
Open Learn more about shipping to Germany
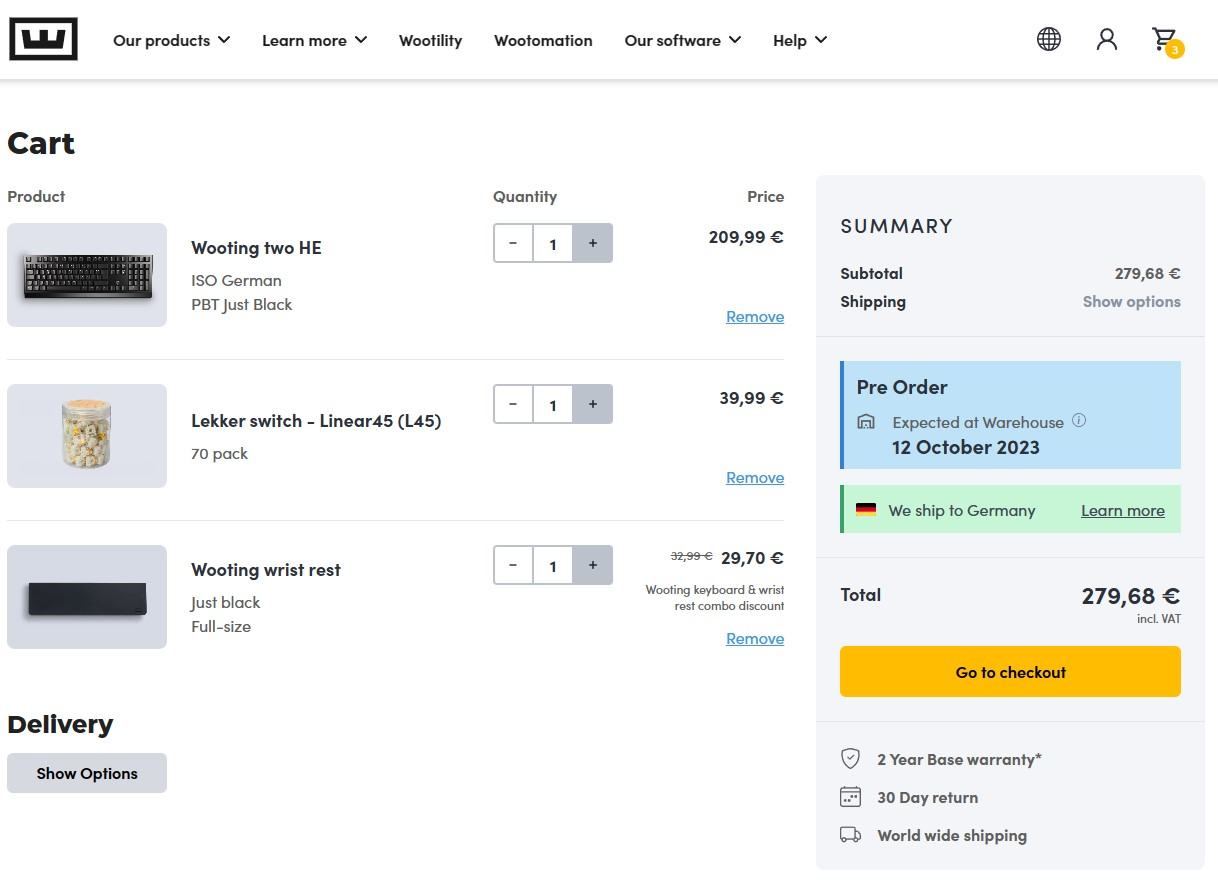1122,510
